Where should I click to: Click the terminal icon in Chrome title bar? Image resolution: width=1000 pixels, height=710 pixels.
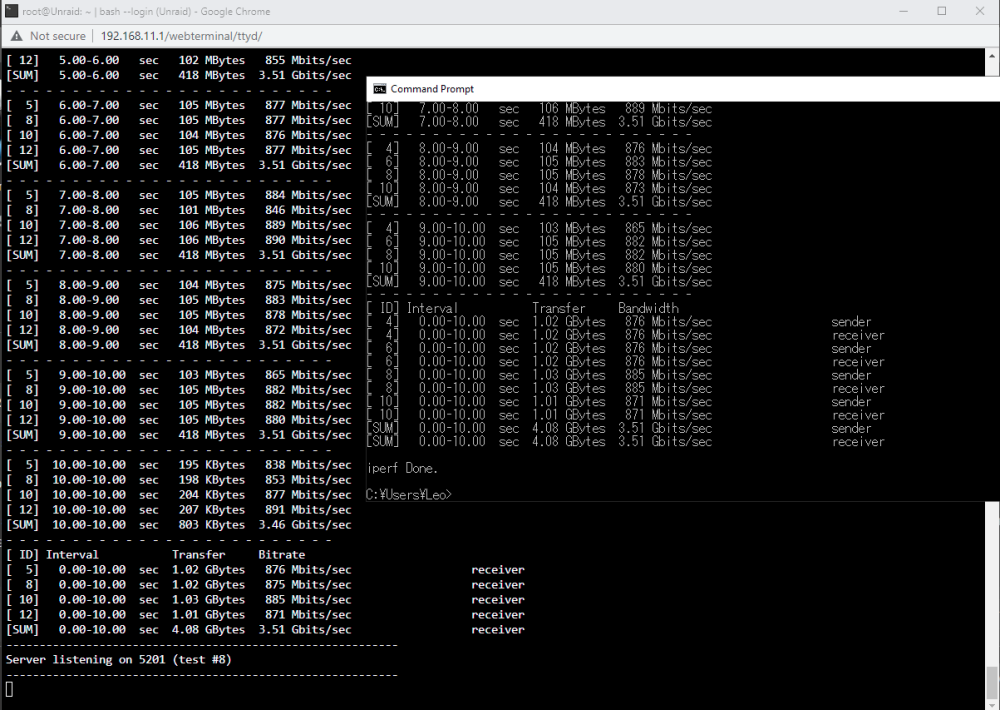point(11,11)
